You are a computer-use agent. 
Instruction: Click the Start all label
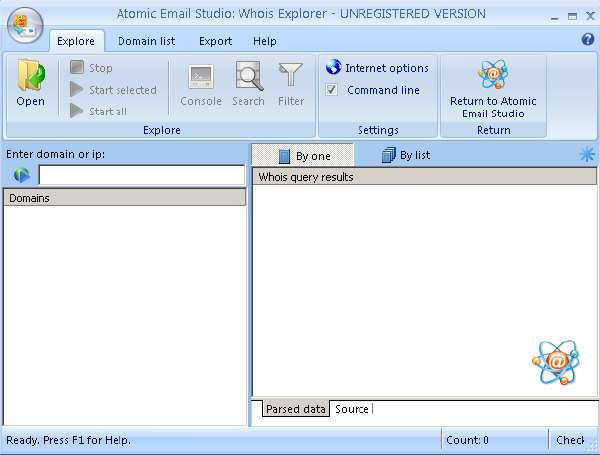tap(108, 111)
